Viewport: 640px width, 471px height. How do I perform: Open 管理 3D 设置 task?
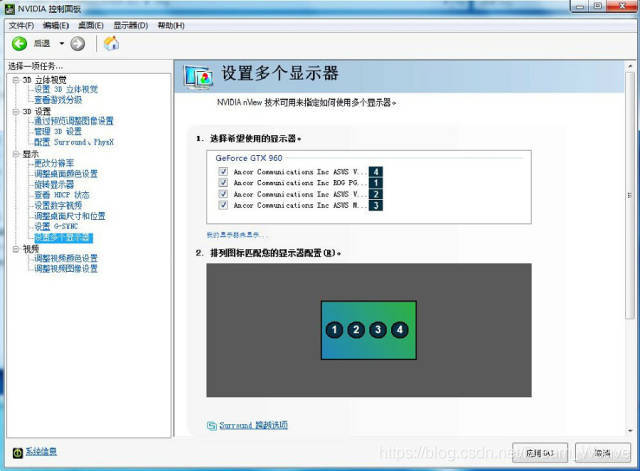coord(58,131)
